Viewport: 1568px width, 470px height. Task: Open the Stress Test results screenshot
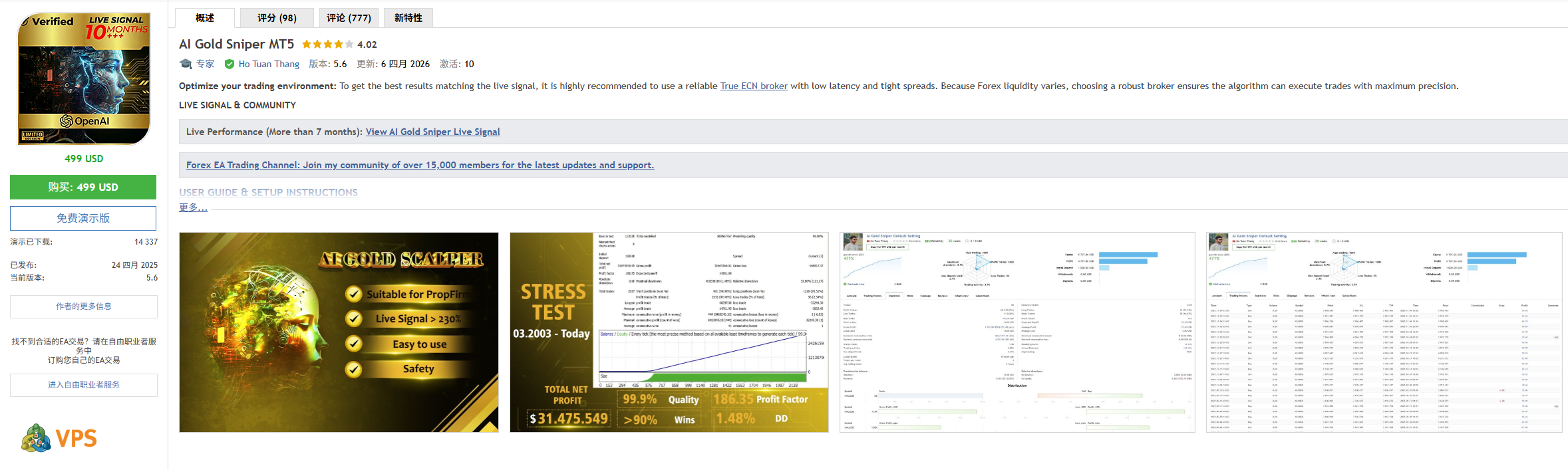pos(669,332)
